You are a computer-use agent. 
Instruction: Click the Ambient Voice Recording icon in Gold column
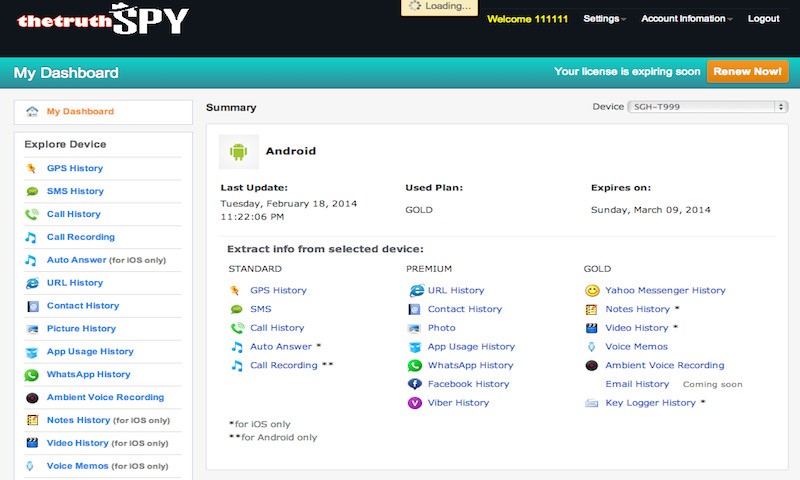[592, 366]
